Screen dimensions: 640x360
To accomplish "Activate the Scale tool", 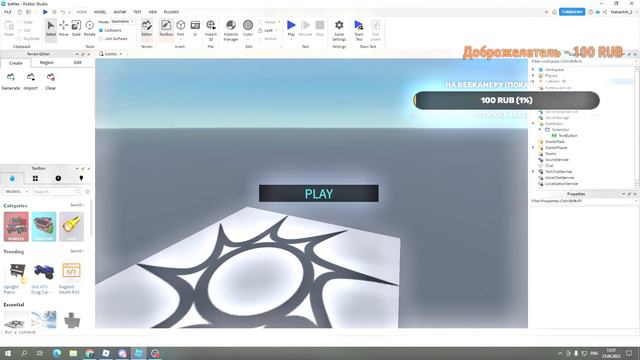I will 76,28.
